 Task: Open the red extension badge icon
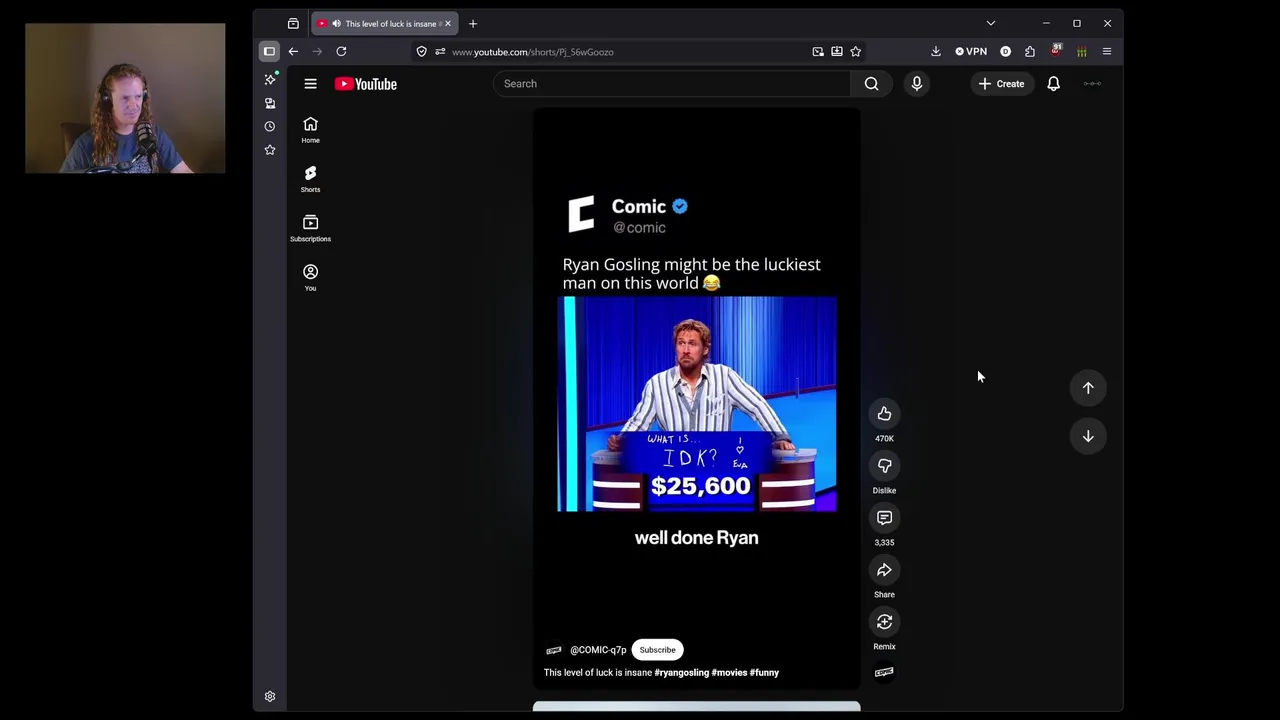[x=1056, y=51]
